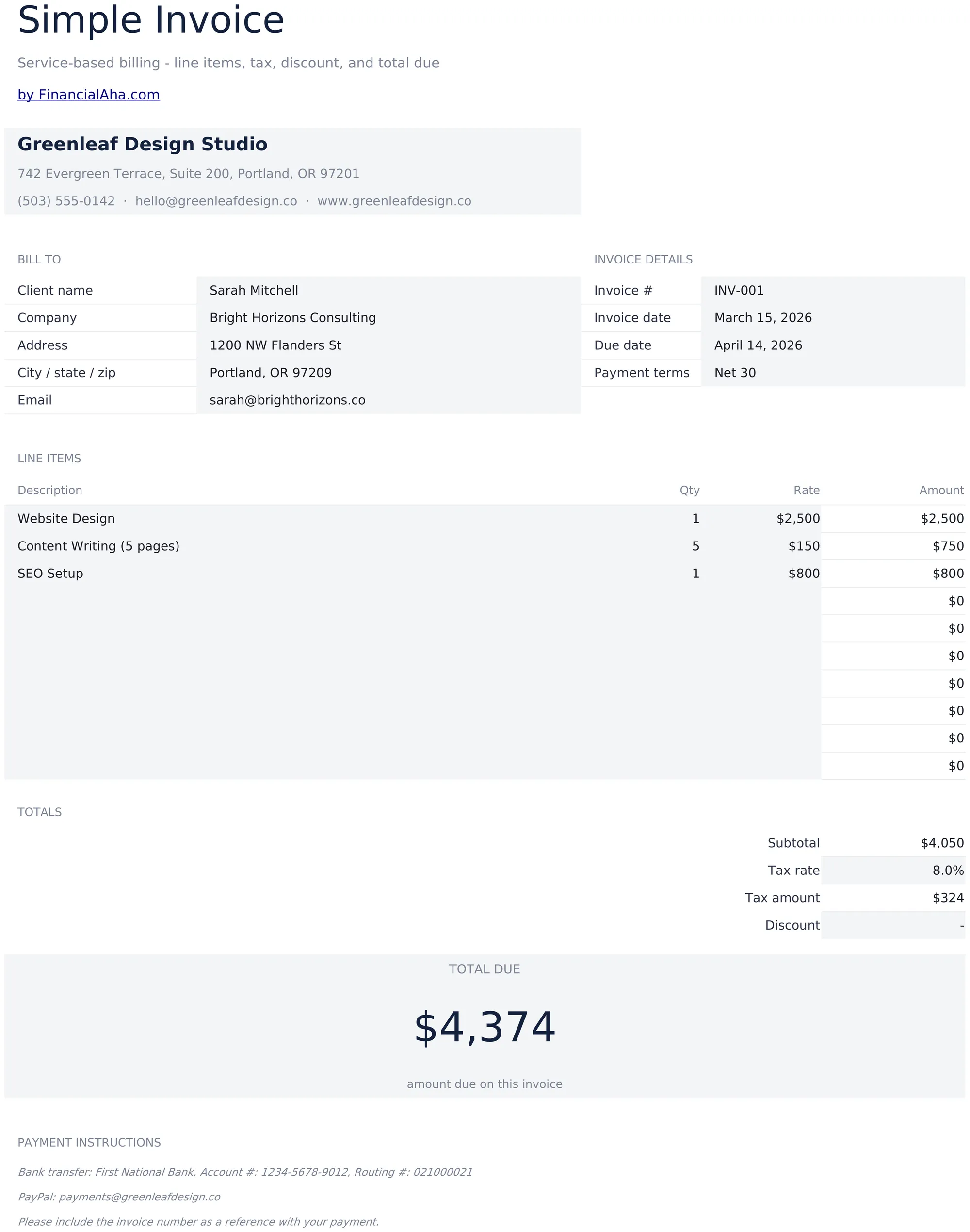The height and width of the screenshot is (1232, 970).
Task: Click the BILL TO section heading
Action: pos(39,260)
